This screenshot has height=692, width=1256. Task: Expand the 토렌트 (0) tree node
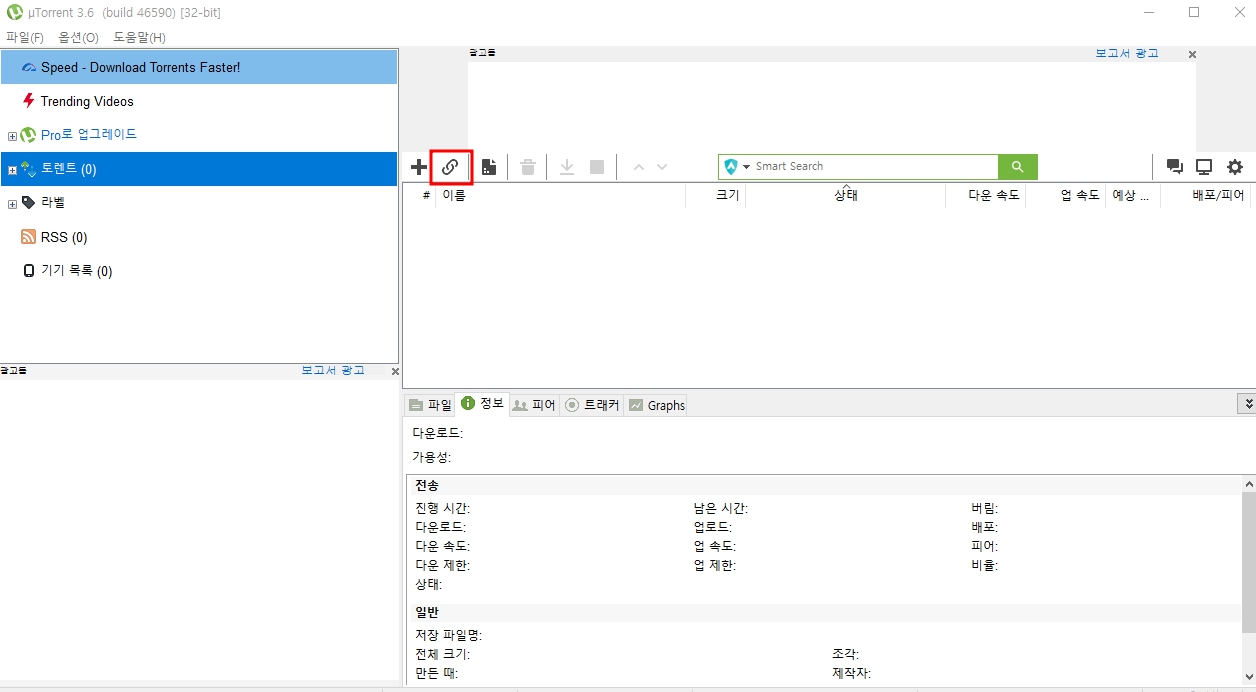(x=12, y=170)
